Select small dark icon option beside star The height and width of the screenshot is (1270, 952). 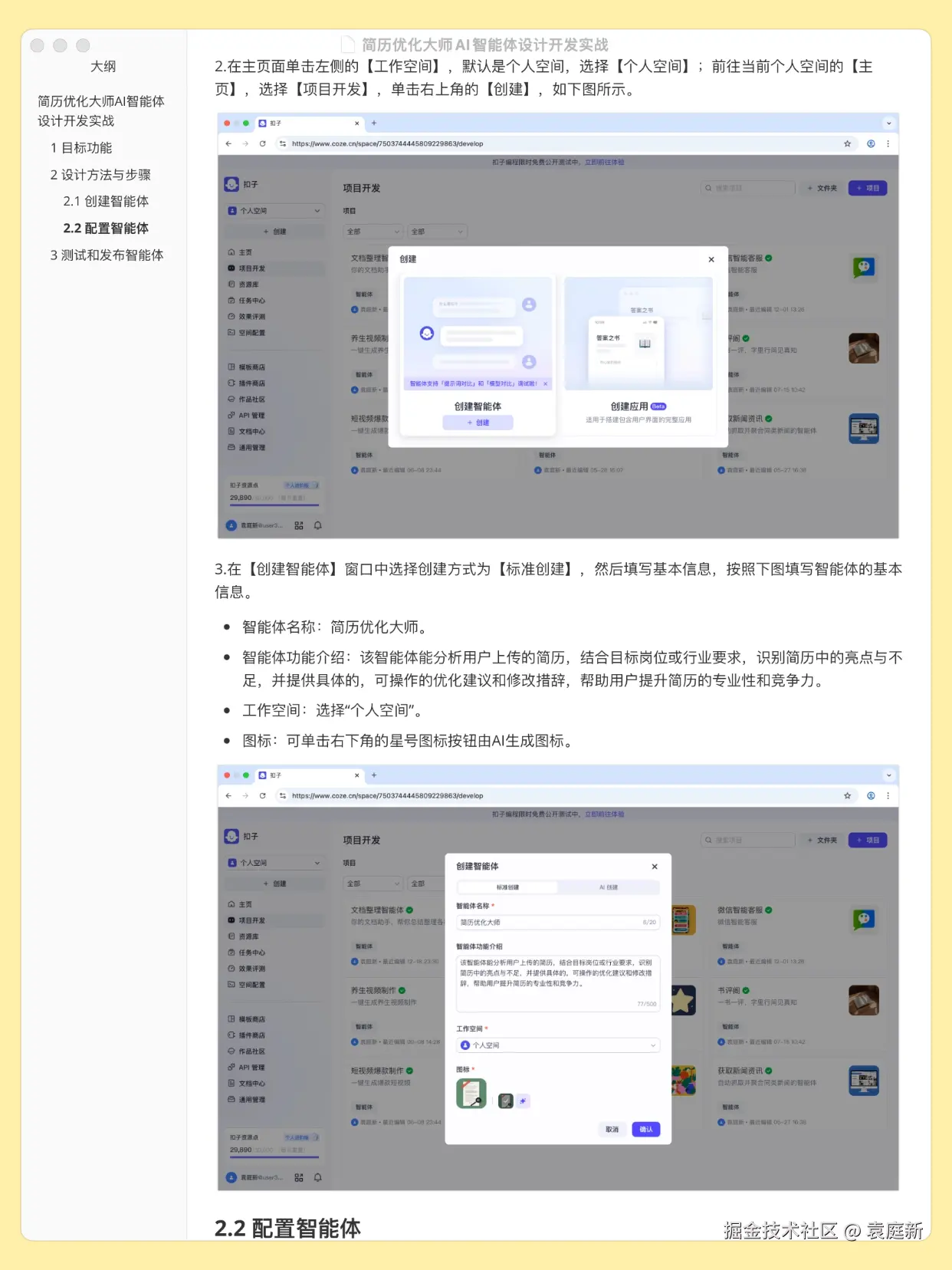pos(505,1101)
